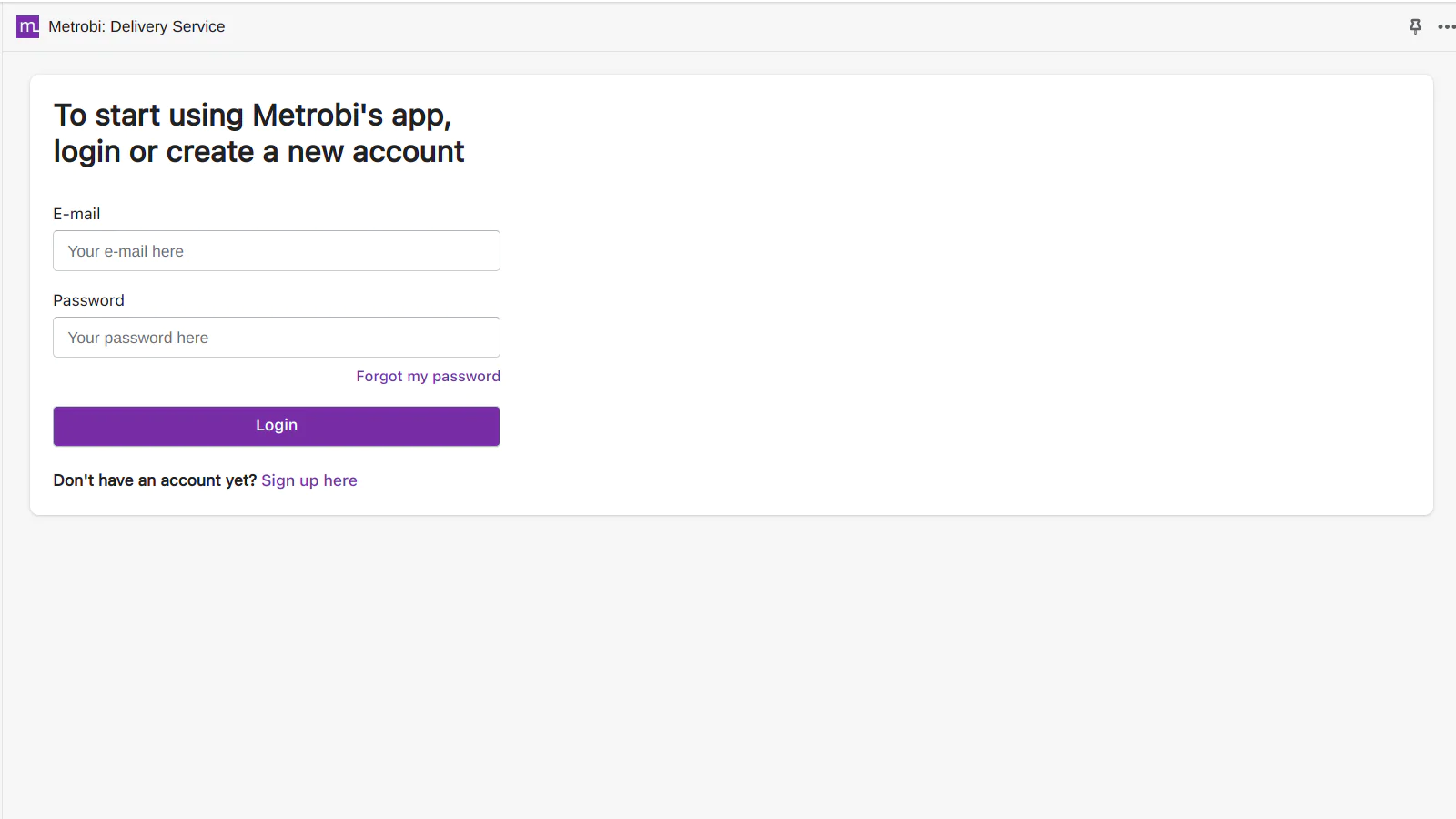
Task: Click the "Password" field label
Action: coord(88,300)
